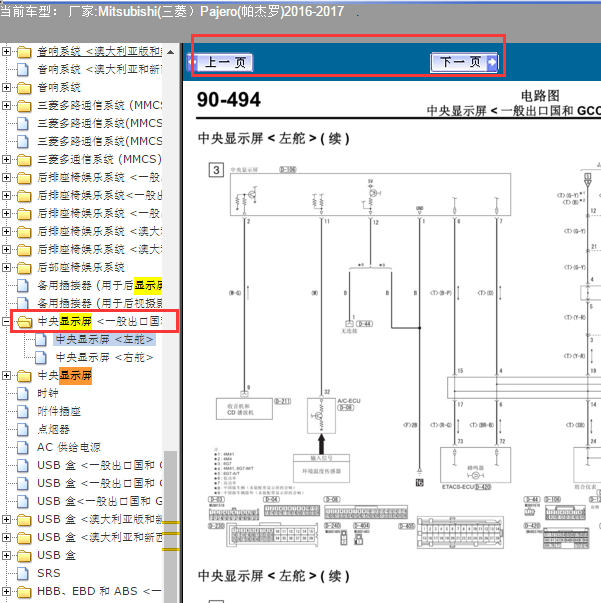Collapse the 中央显示屏 <一般出口国 folder node
601x603 pixels.
[6, 321]
